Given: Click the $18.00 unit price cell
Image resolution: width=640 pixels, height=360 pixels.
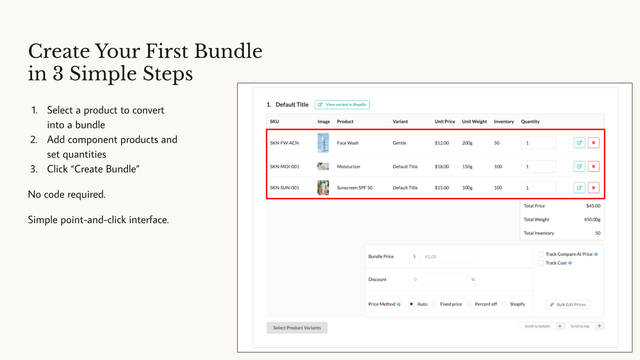Looking at the screenshot, I should pos(442,167).
